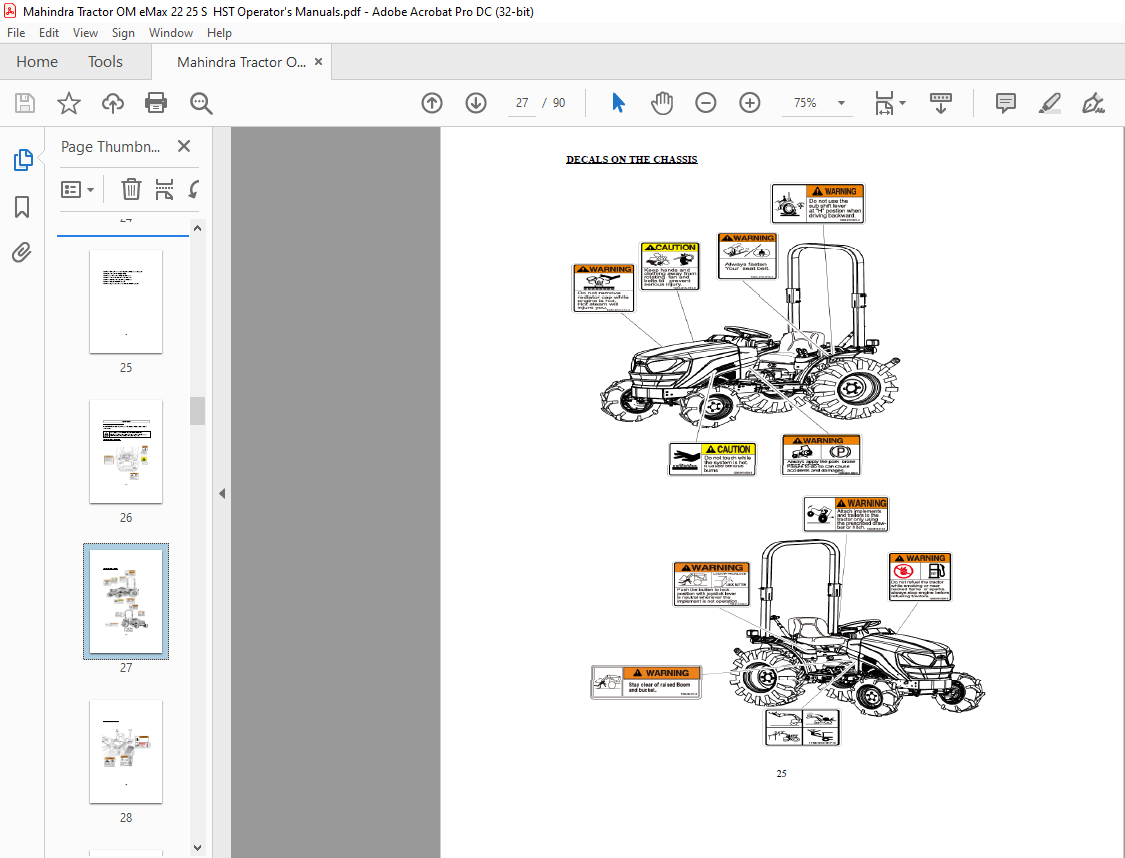Choose the selection arrow tool
The height and width of the screenshot is (858, 1125).
tap(618, 103)
